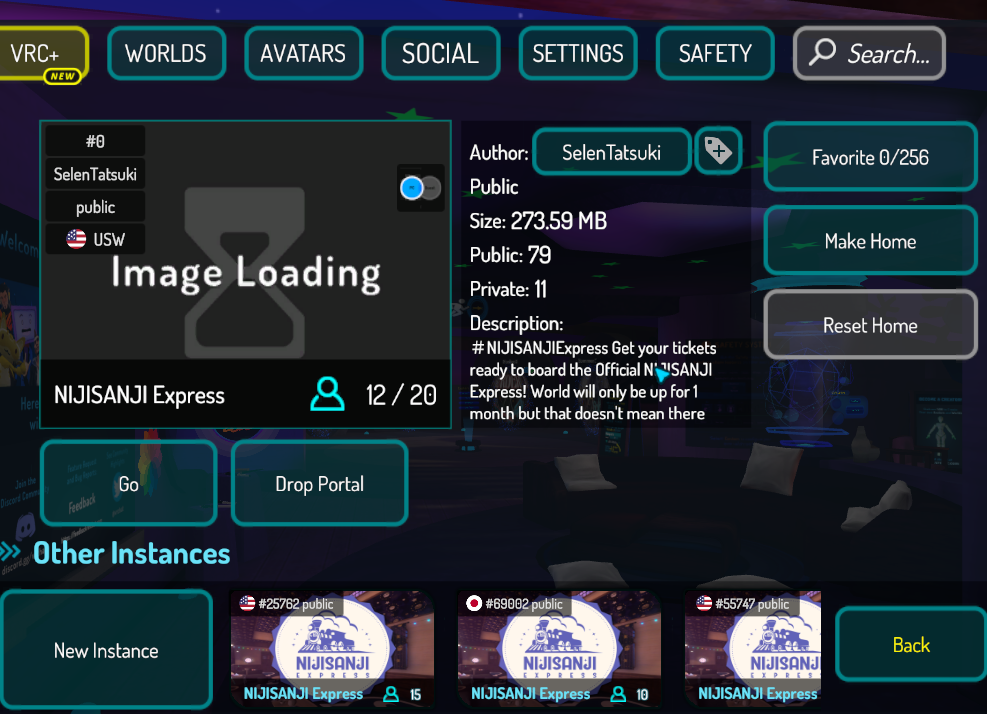Set this world with Make Home
The height and width of the screenshot is (714, 987).
click(x=871, y=241)
